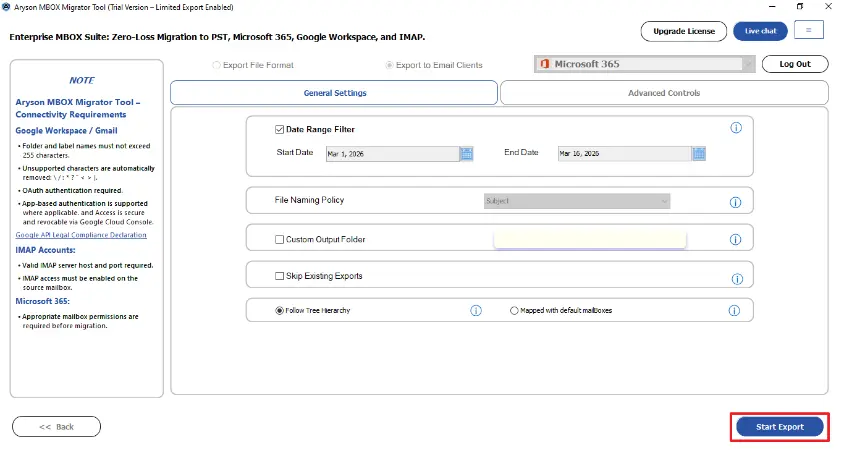Select the General Settings tab
The width and height of the screenshot is (844, 450).
click(334, 93)
